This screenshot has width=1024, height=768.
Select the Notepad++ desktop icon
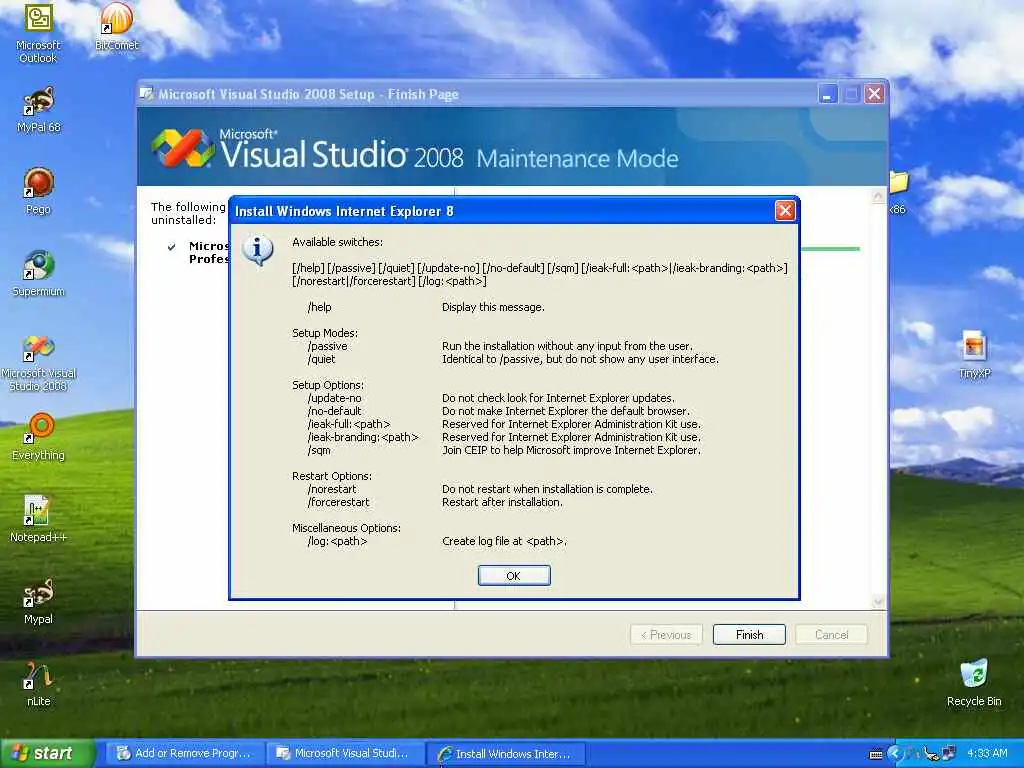[x=39, y=519]
